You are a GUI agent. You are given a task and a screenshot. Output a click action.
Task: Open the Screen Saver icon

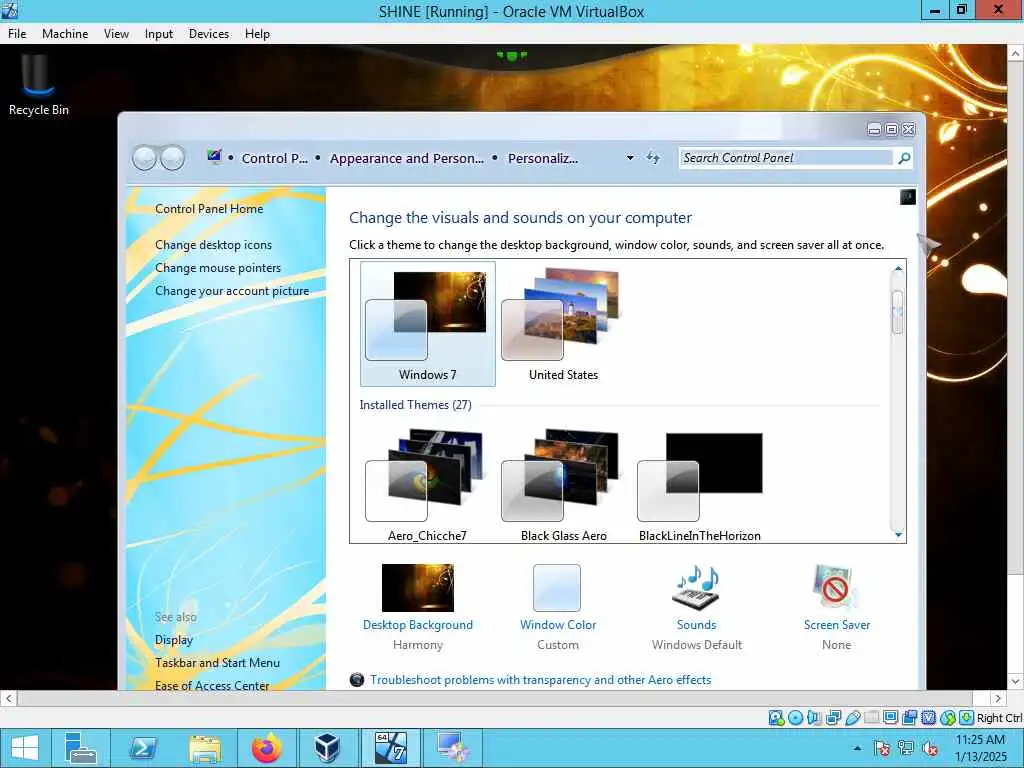[x=836, y=588]
